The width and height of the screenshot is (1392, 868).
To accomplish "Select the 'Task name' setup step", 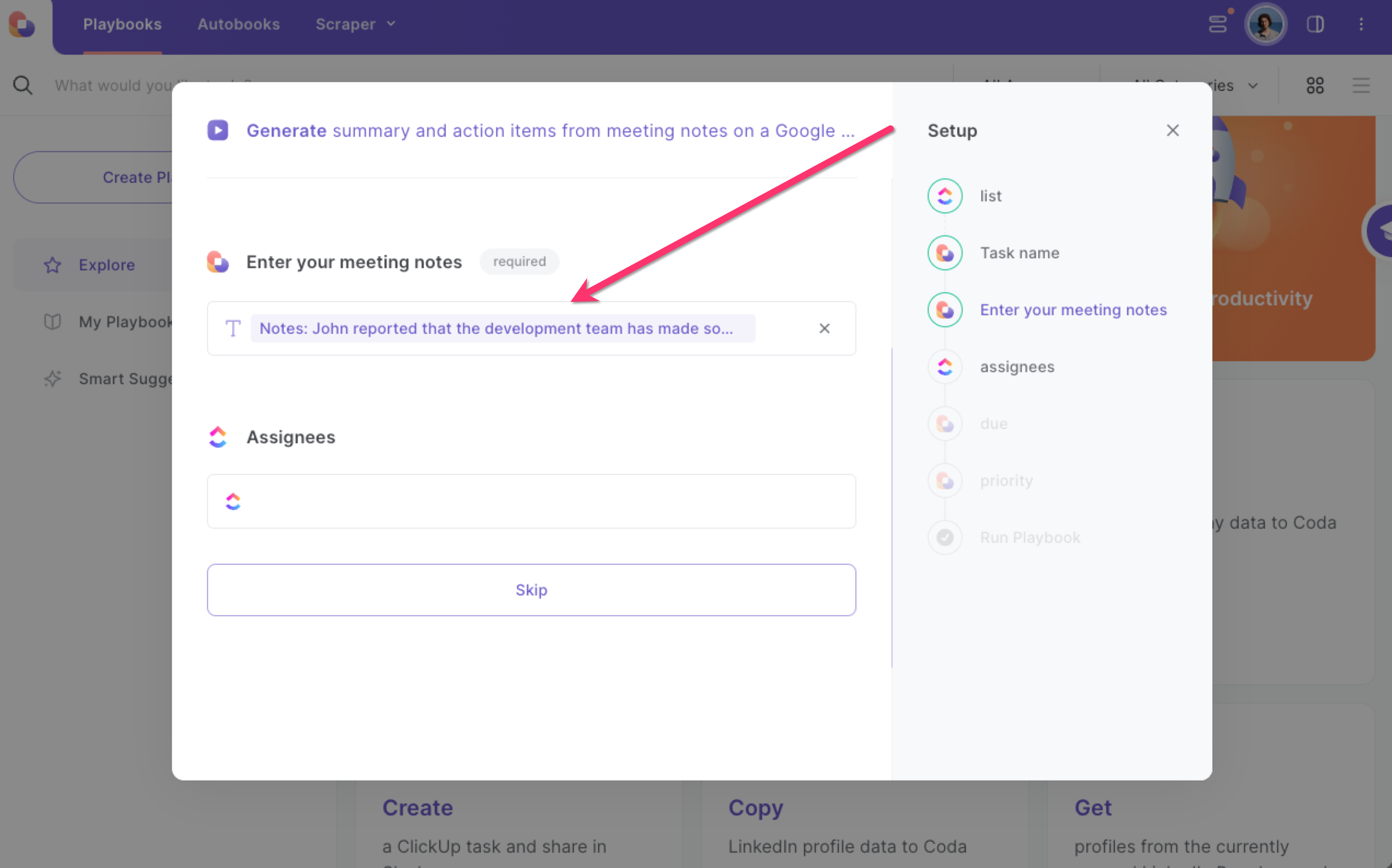I will [x=1019, y=253].
